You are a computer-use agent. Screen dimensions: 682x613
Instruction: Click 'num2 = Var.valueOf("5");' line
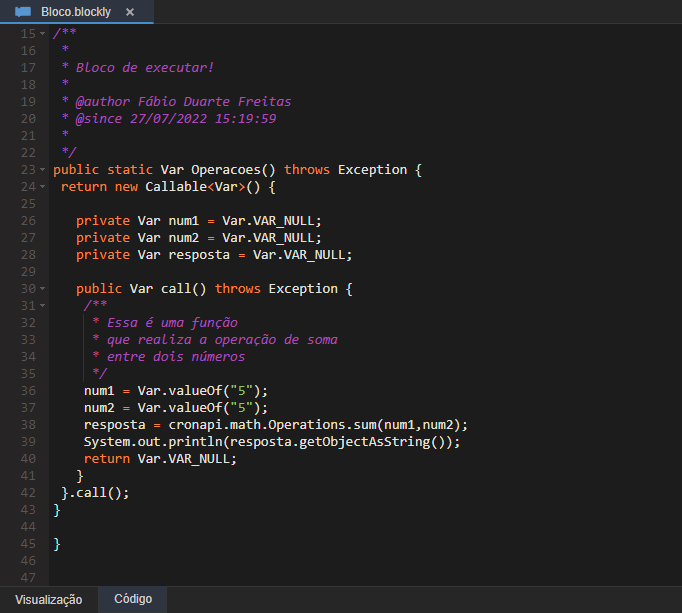point(176,407)
